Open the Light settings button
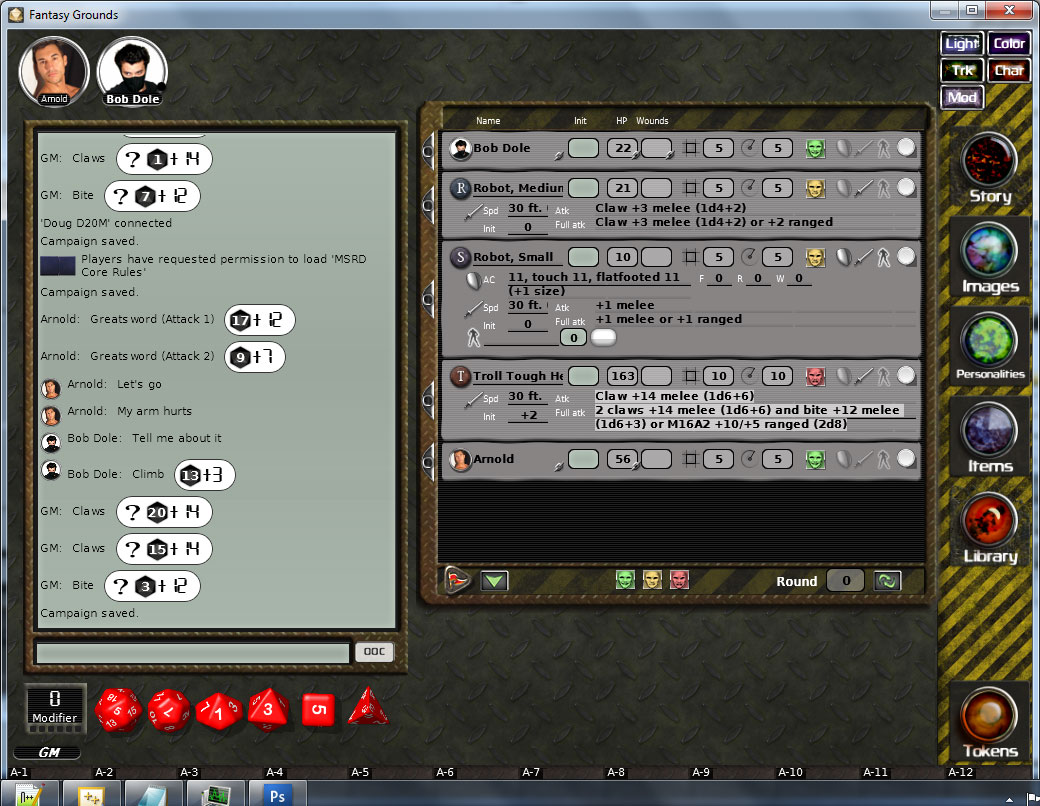Screen dimensions: 1040x806 click(x=961, y=43)
